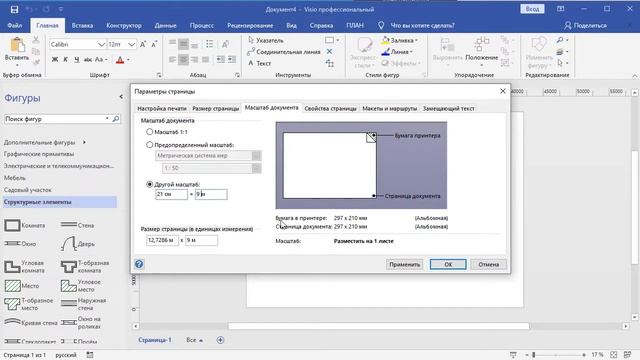
Task: Click the Угловая комната shape
Action: 24,267
